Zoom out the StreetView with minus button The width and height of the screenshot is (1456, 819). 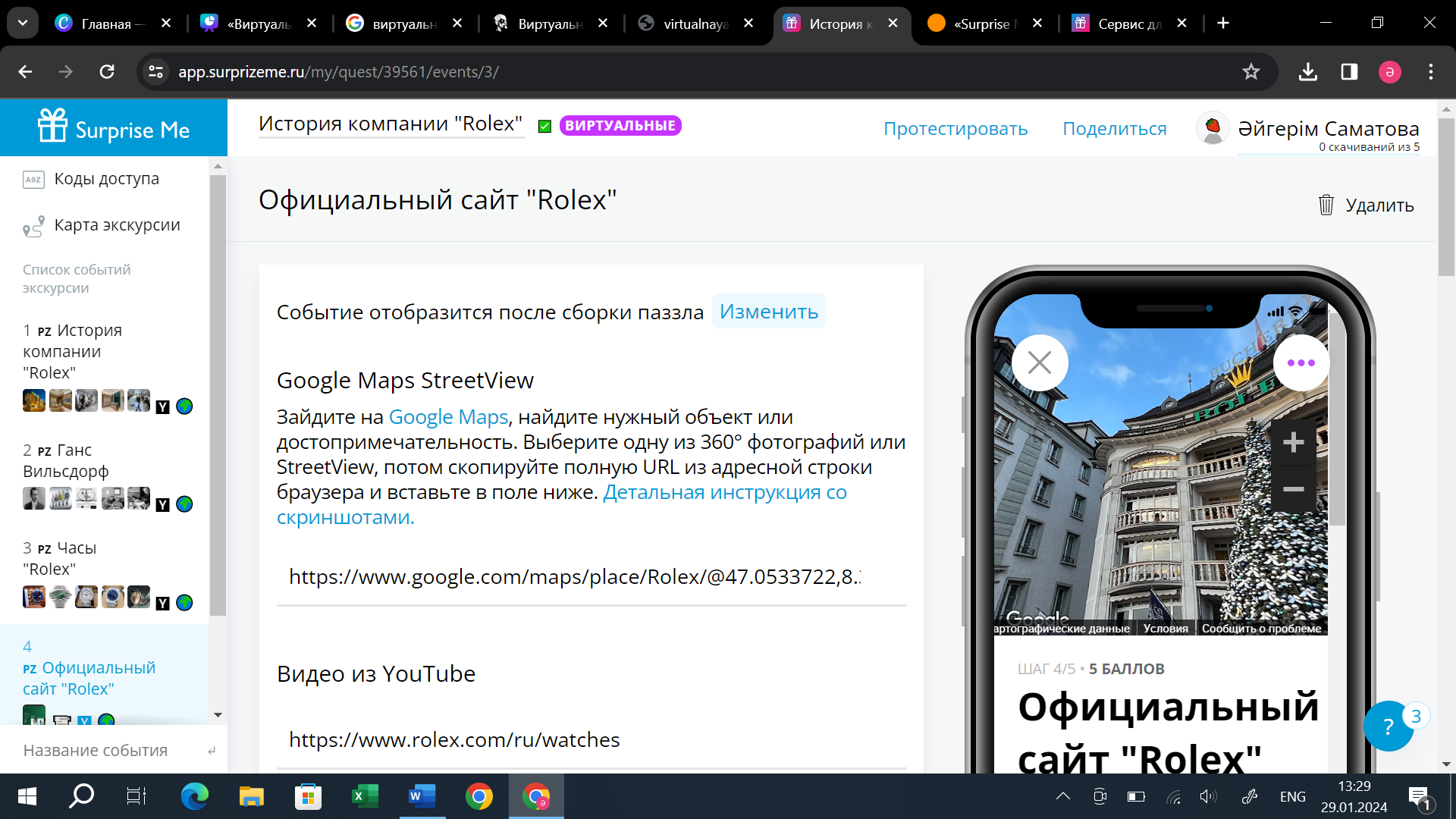(x=1293, y=489)
